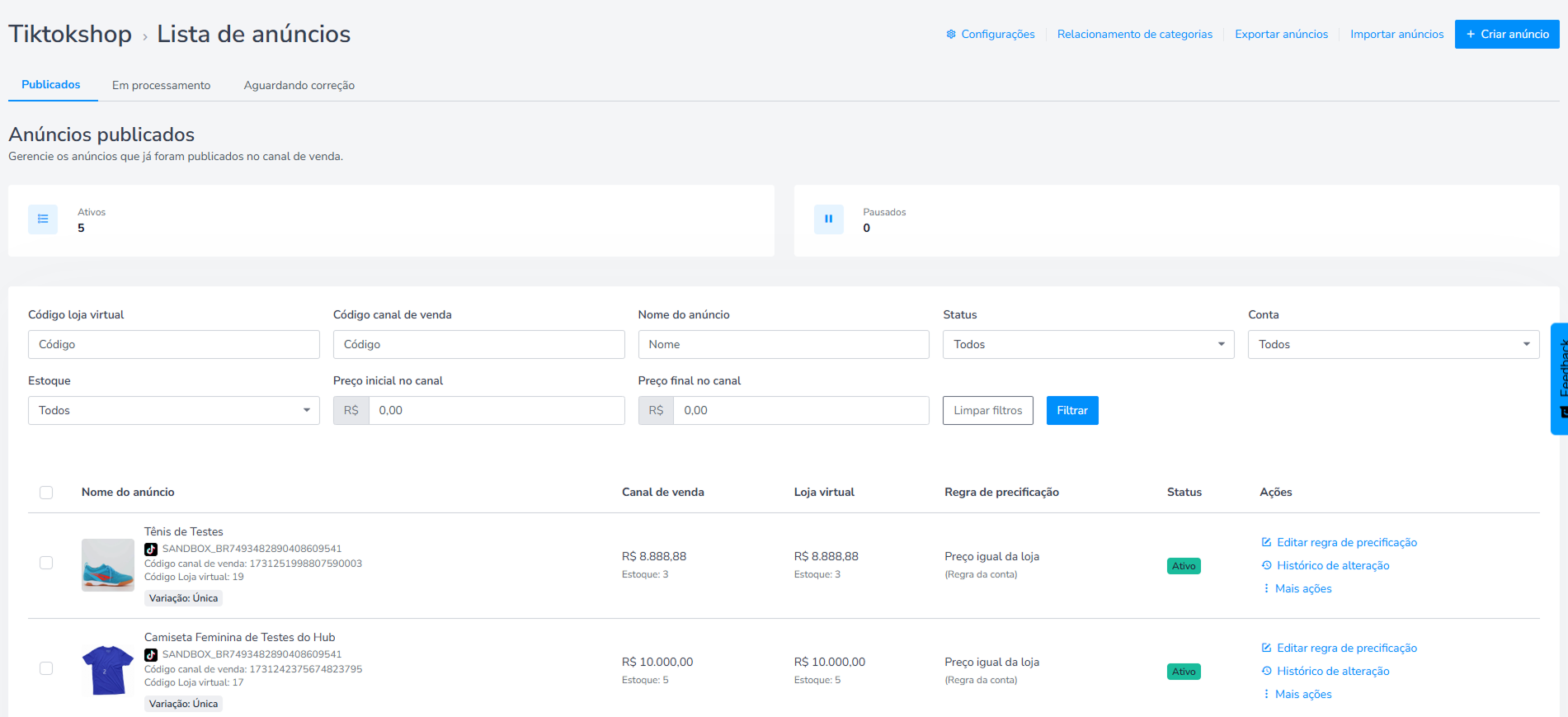The height and width of the screenshot is (717, 1568).
Task: Click three-dots icon in Tênis de Testes row
Action: (x=1266, y=588)
